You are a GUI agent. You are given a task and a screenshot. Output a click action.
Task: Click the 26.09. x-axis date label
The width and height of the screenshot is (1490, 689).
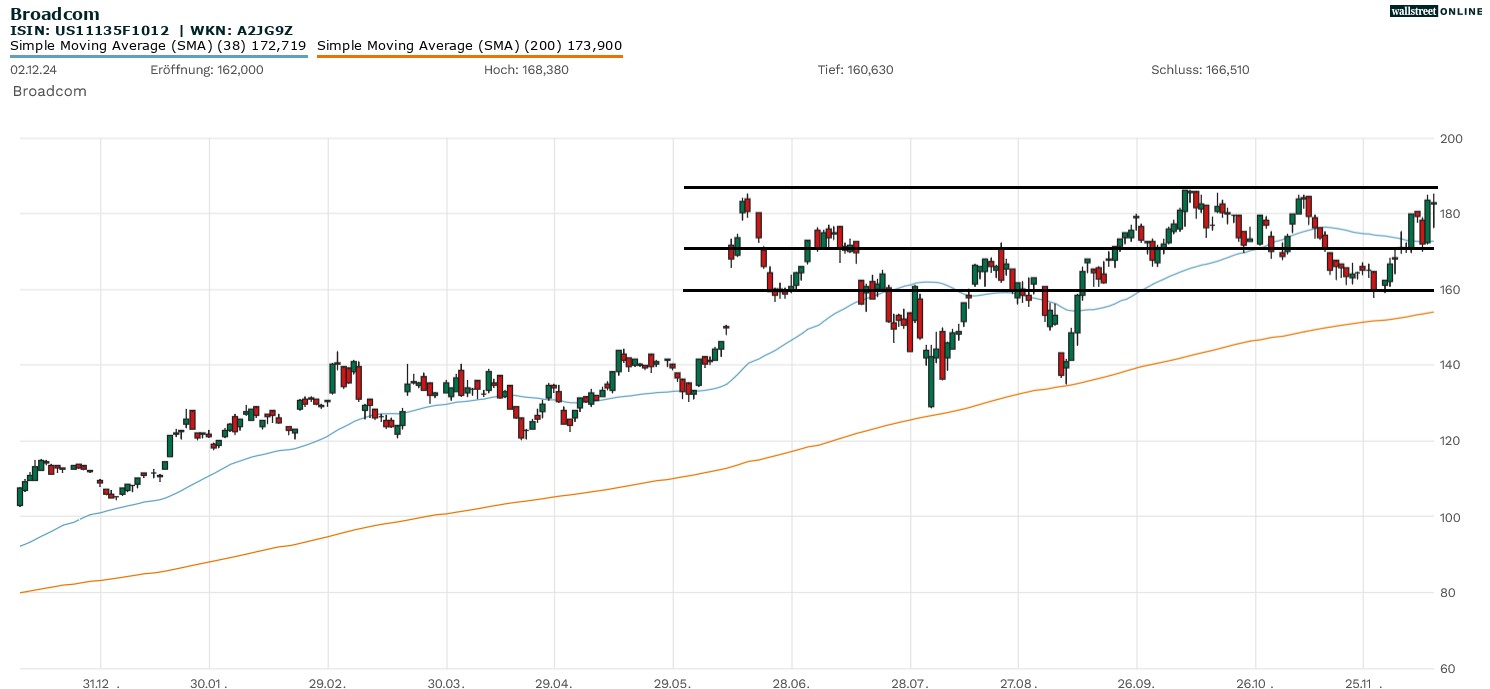1136,683
